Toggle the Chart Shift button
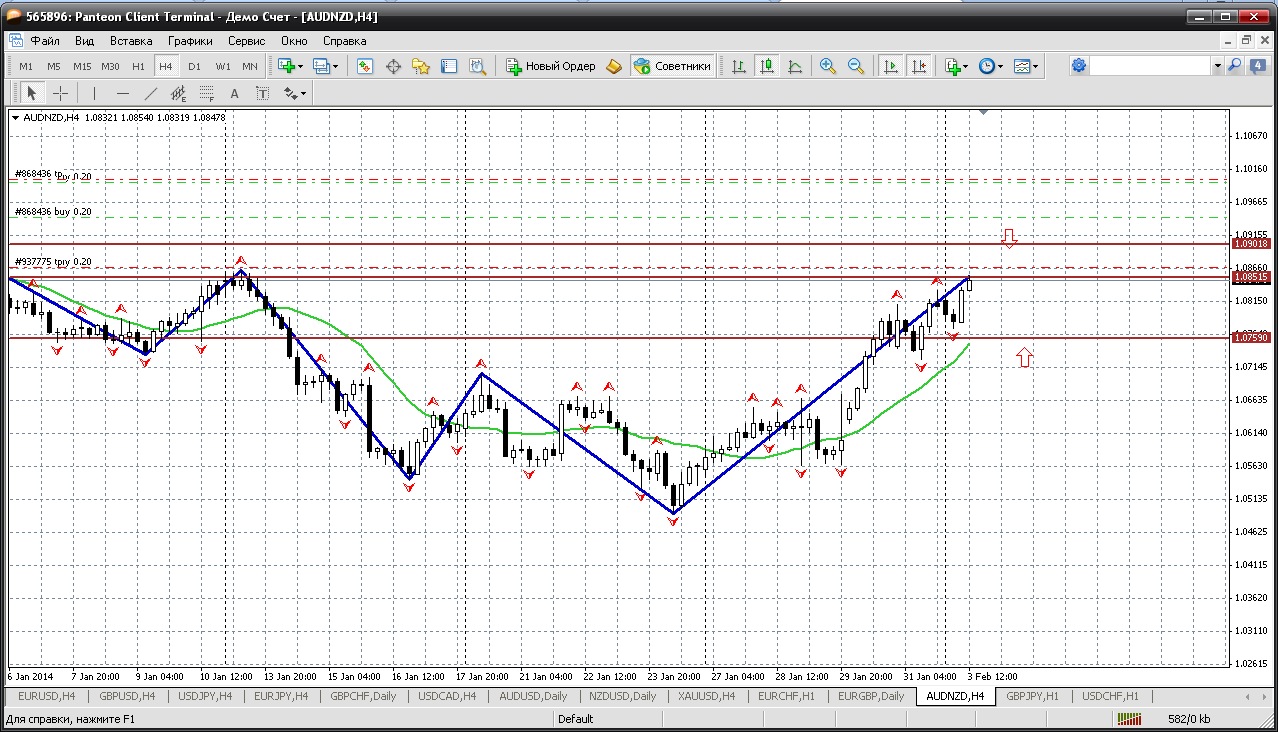This screenshot has width=1278, height=732. 919,66
